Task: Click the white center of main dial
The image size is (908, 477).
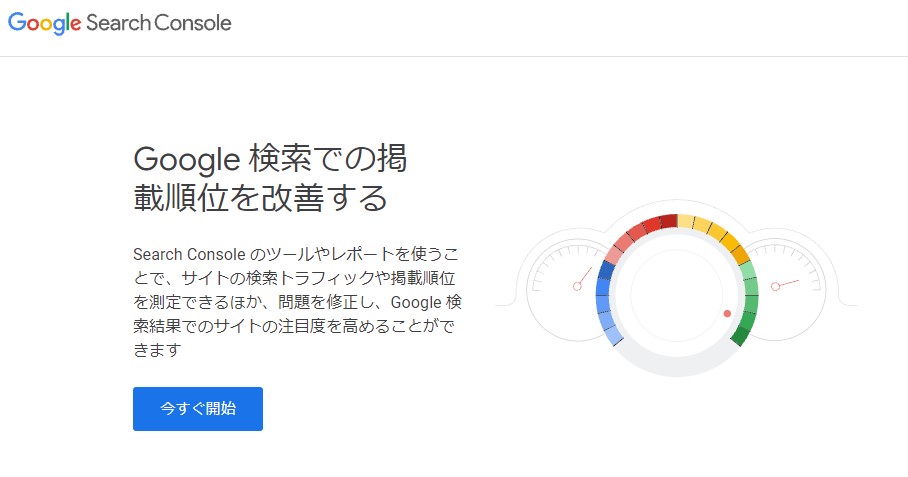Action: [677, 294]
